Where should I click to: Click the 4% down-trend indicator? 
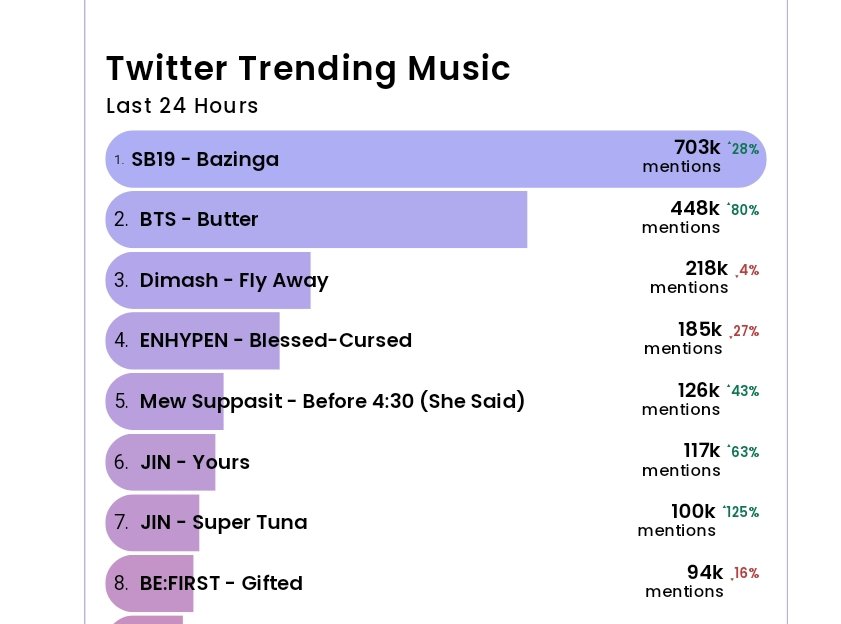point(747,270)
